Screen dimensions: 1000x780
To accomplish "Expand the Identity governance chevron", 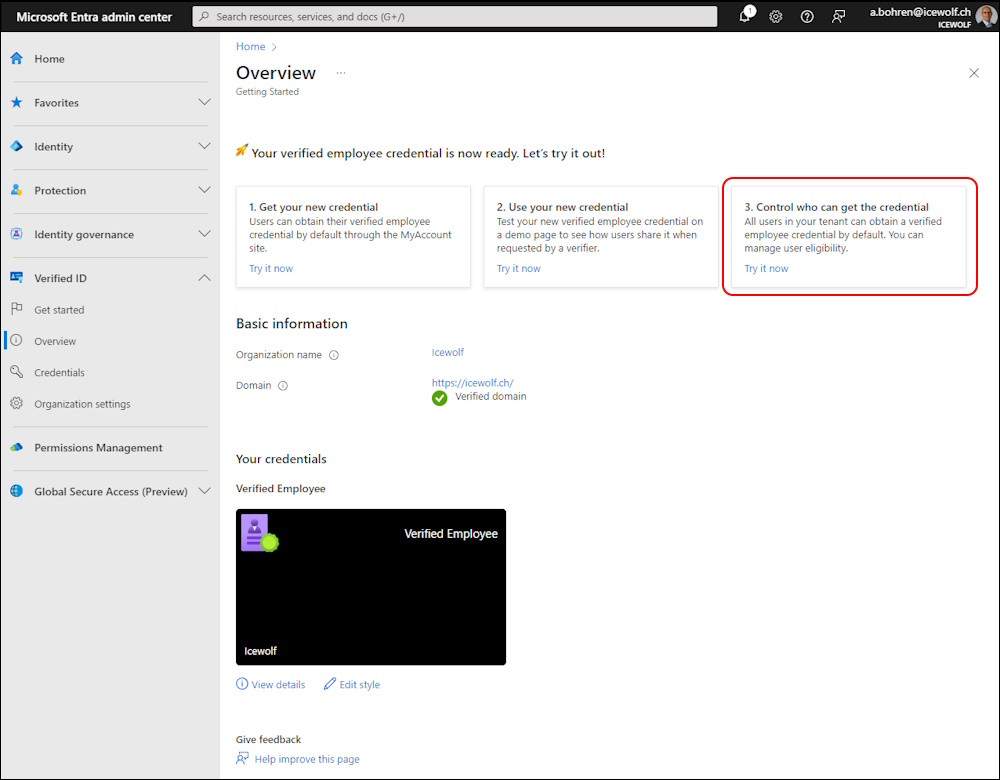I will (204, 234).
